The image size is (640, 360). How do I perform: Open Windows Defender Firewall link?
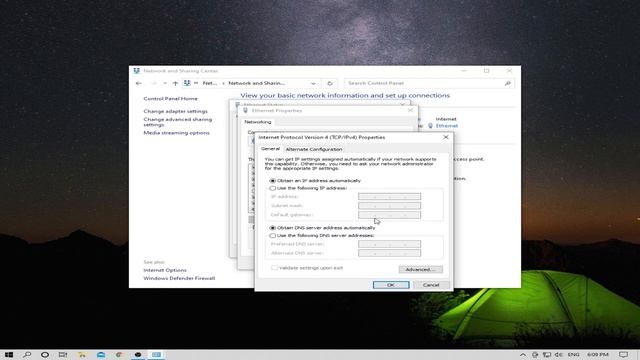click(179, 278)
